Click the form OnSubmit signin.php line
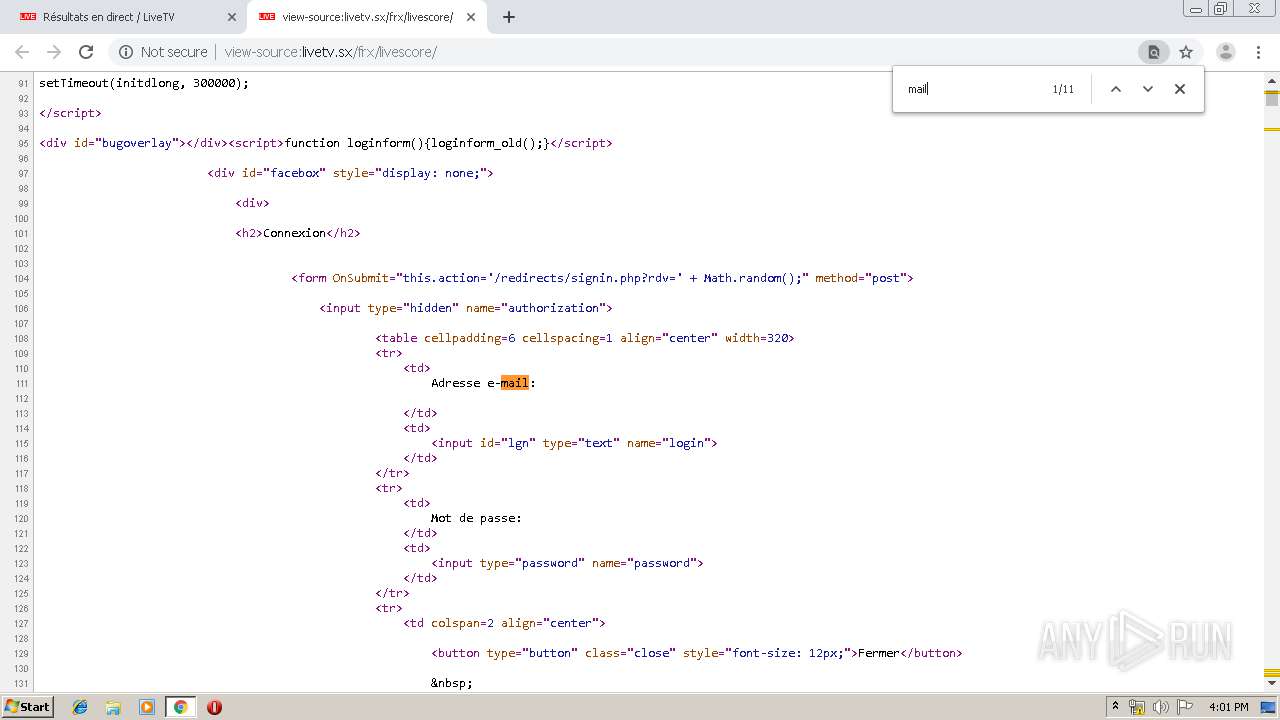 coord(602,278)
